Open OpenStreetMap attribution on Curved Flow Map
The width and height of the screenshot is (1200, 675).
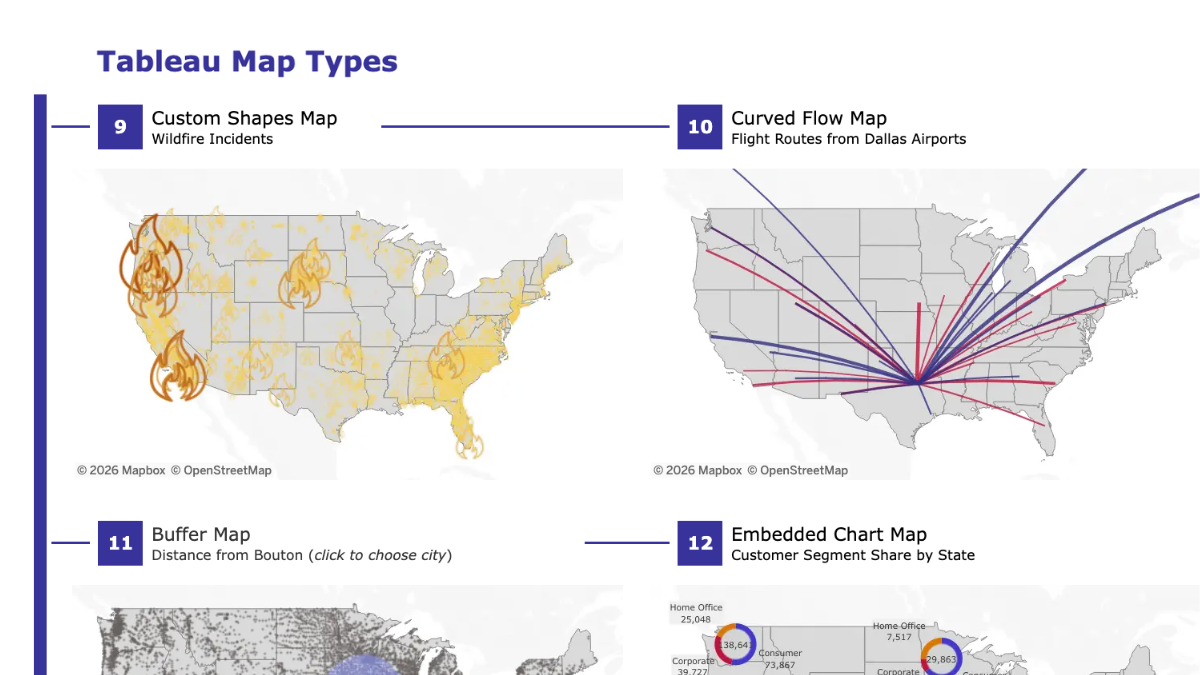[797, 470]
